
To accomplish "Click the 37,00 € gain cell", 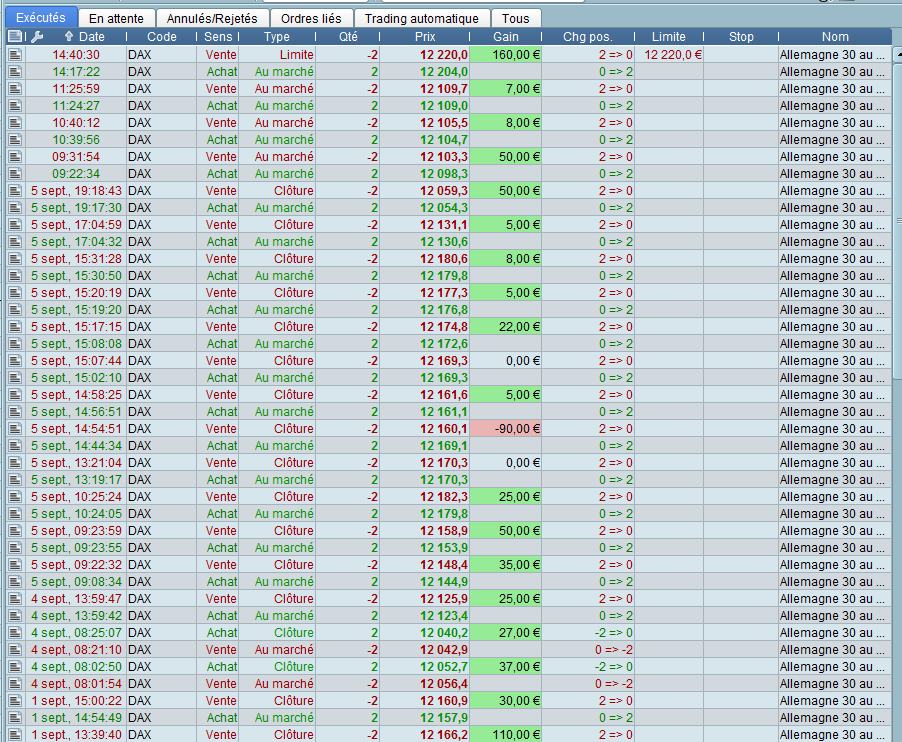I will (506, 667).
